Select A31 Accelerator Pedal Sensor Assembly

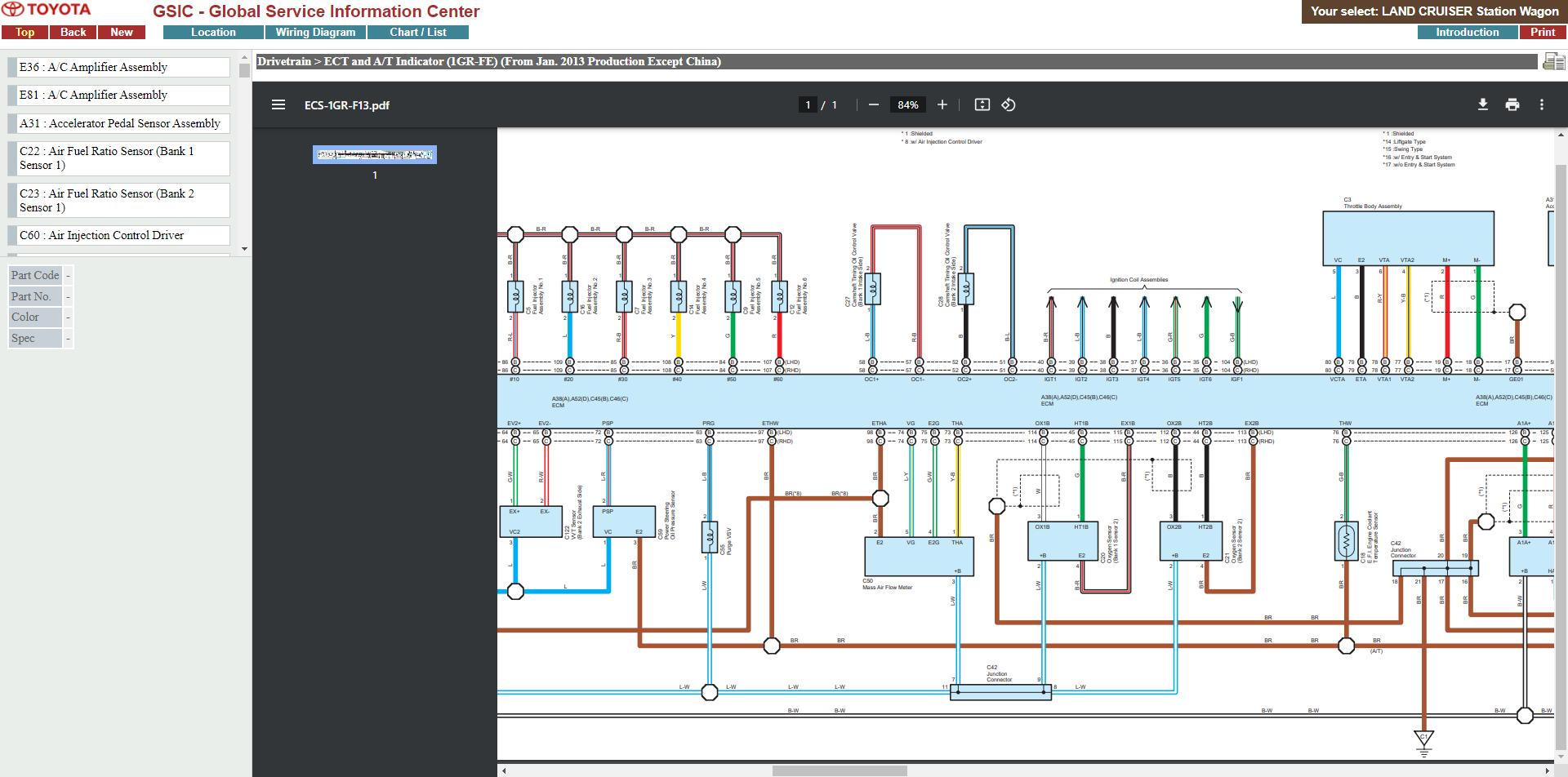pos(118,123)
